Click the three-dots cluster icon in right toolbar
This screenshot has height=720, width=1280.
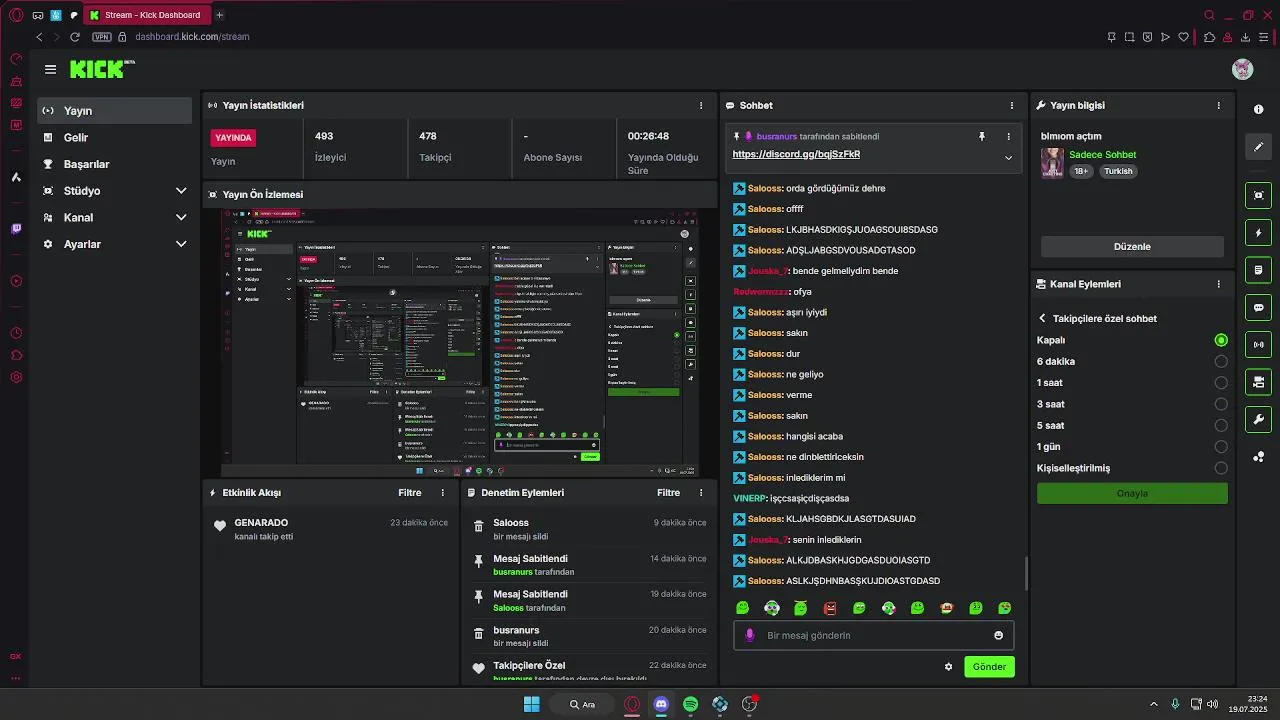(1258, 457)
